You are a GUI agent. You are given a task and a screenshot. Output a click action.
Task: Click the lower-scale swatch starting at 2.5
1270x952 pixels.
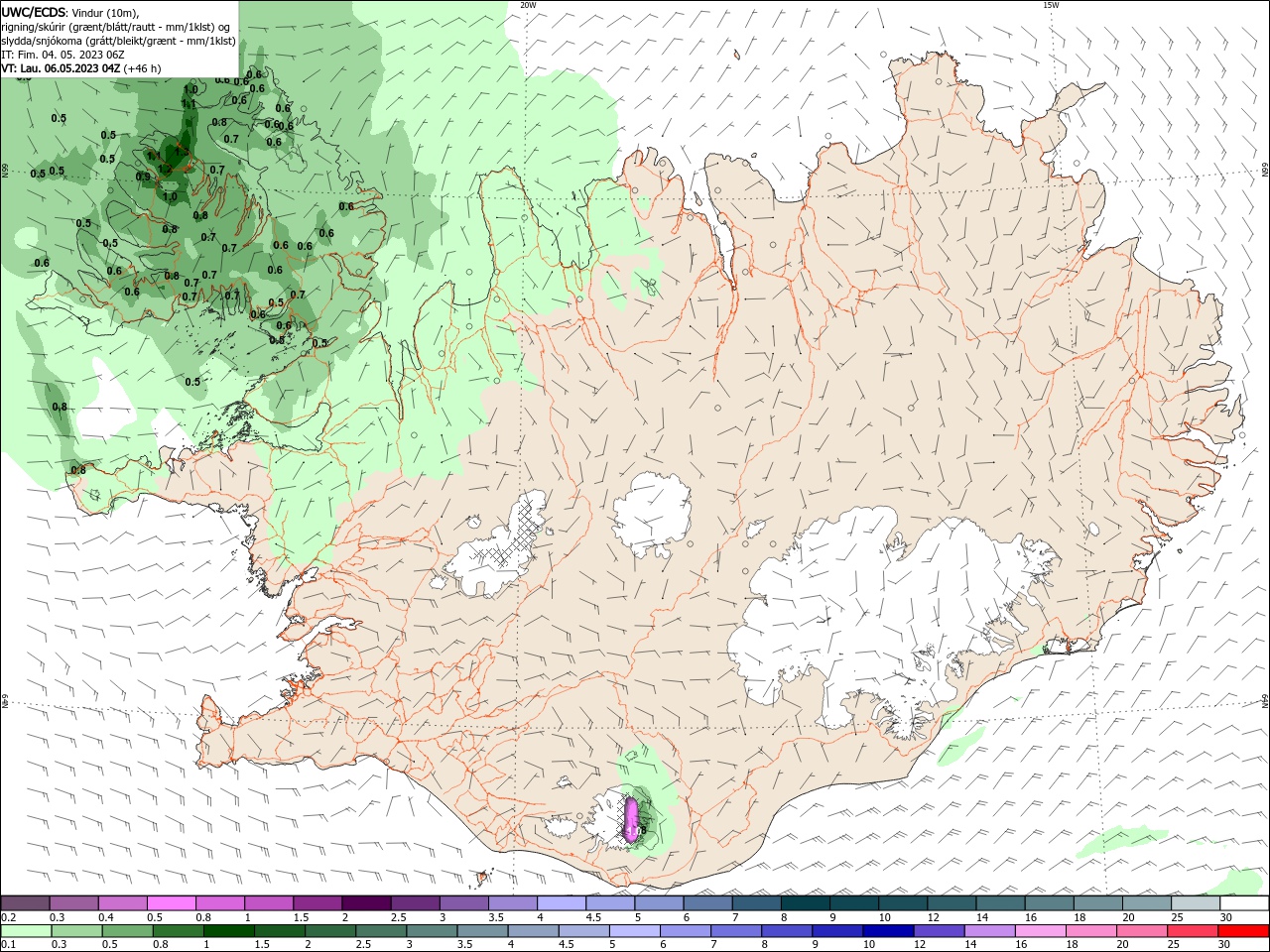[381, 931]
